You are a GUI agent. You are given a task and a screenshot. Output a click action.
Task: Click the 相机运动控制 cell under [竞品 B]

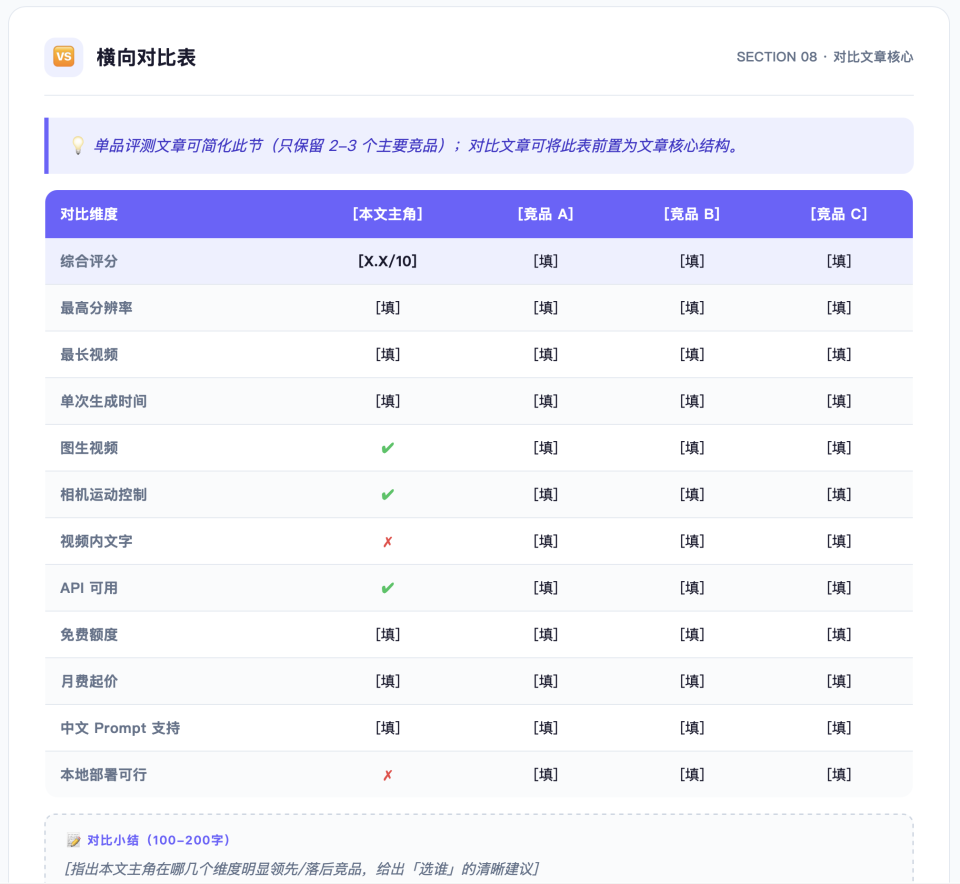coord(692,495)
